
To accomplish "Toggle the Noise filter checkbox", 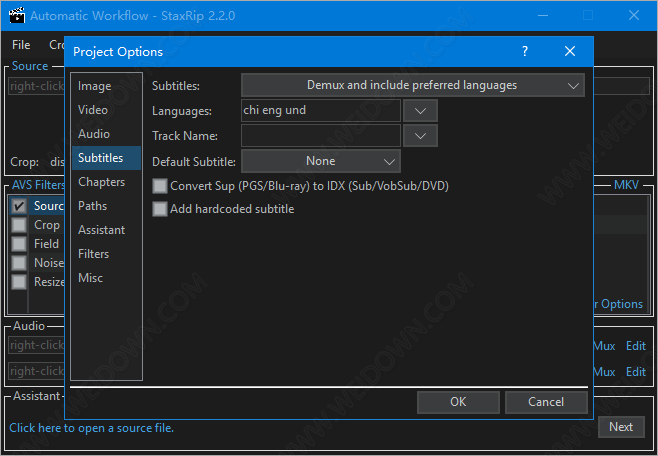I will (19, 263).
